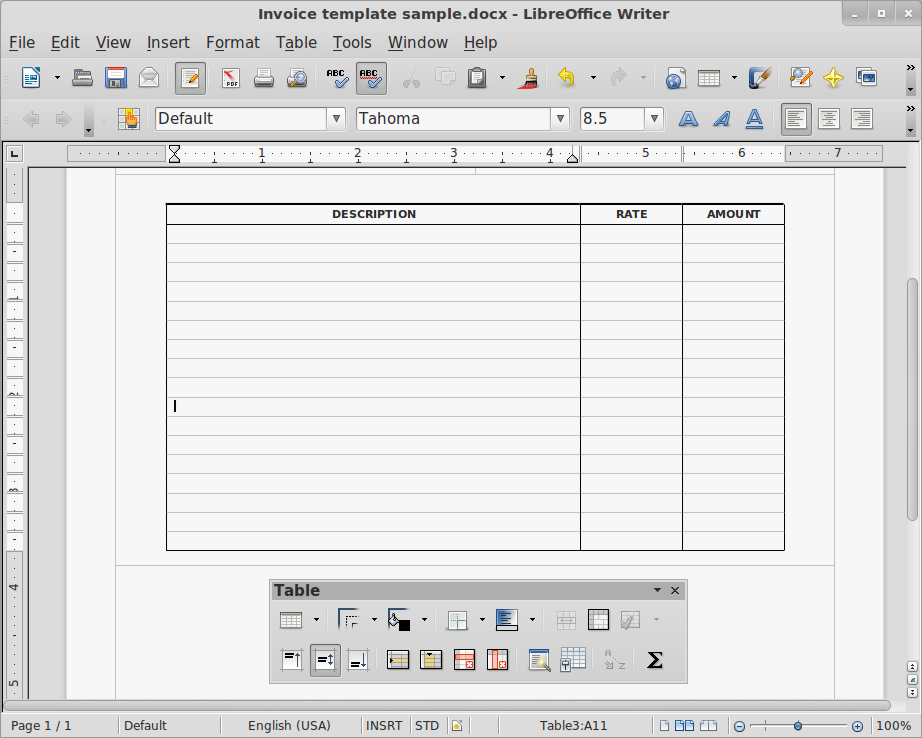922x738 pixels.
Task: Toggle INSRT insert mode in status bar
Action: coord(384,726)
